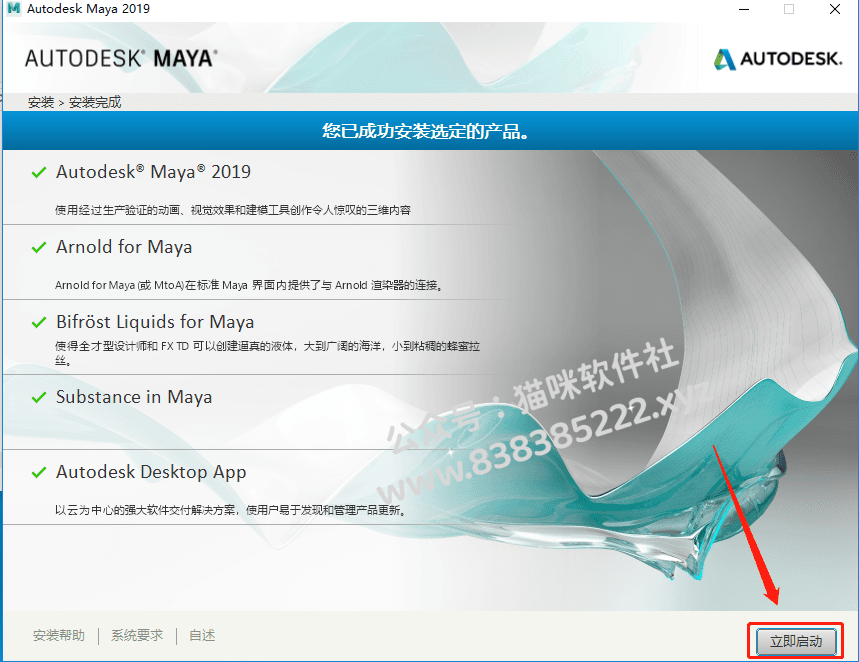Click the Arnold description mentioning MtoA
The height and width of the screenshot is (662, 859).
[x=249, y=285]
